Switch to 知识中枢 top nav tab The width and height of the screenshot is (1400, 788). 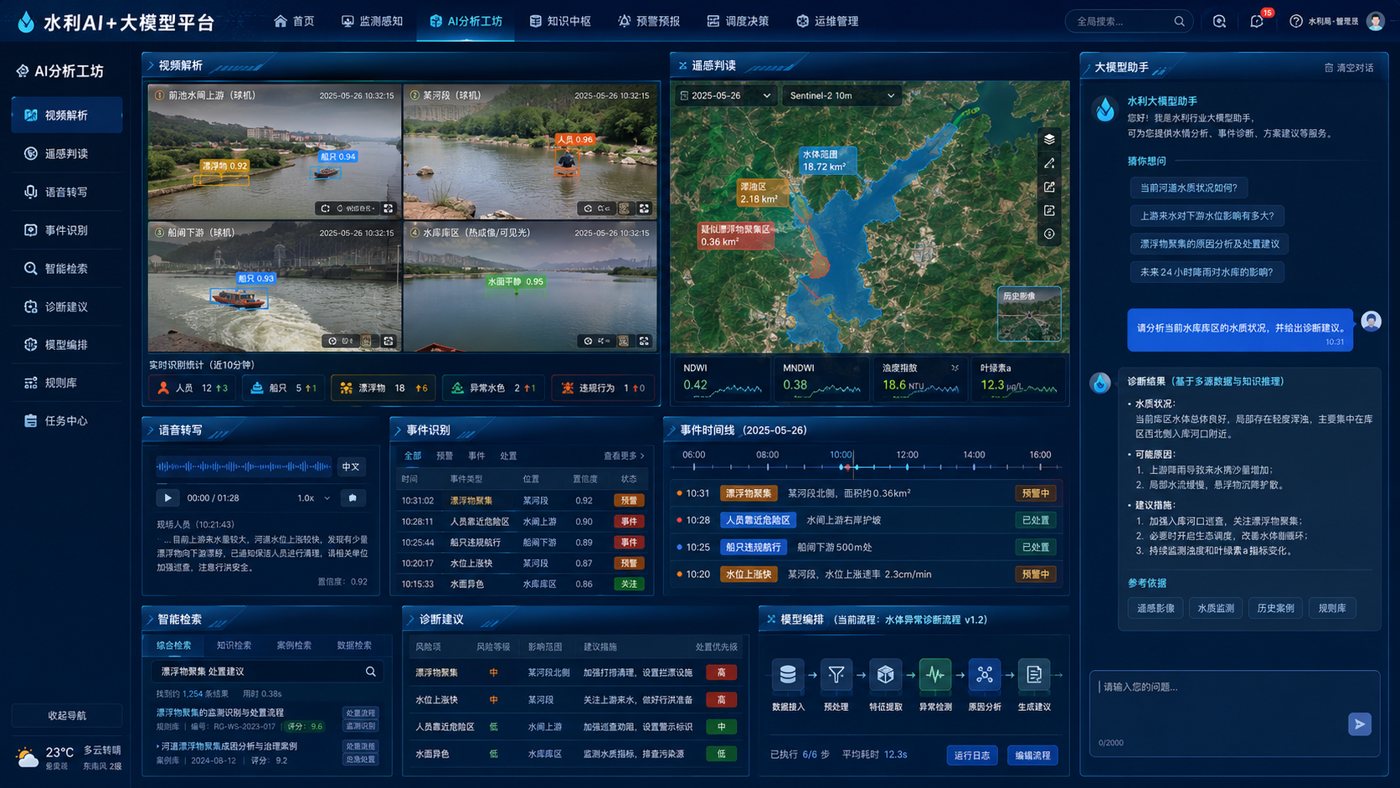click(x=560, y=21)
